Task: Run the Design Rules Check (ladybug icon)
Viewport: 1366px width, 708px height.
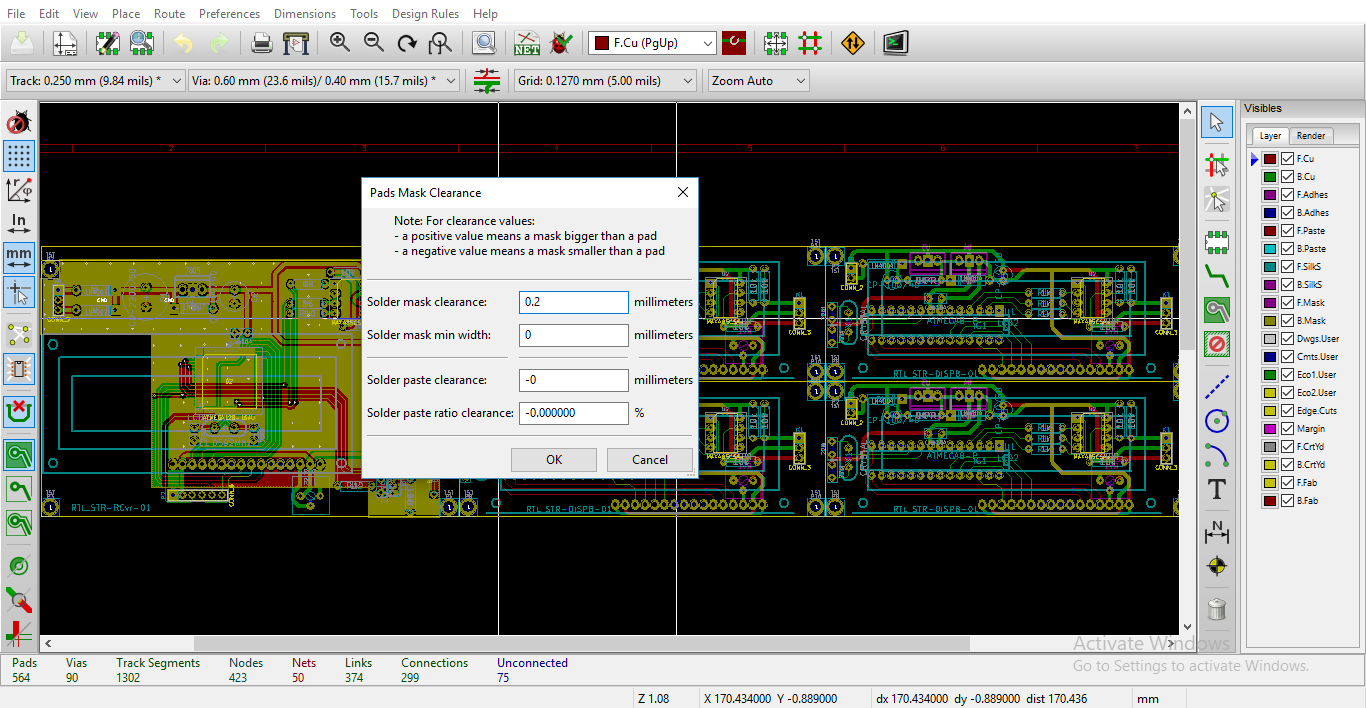Action: [x=561, y=43]
